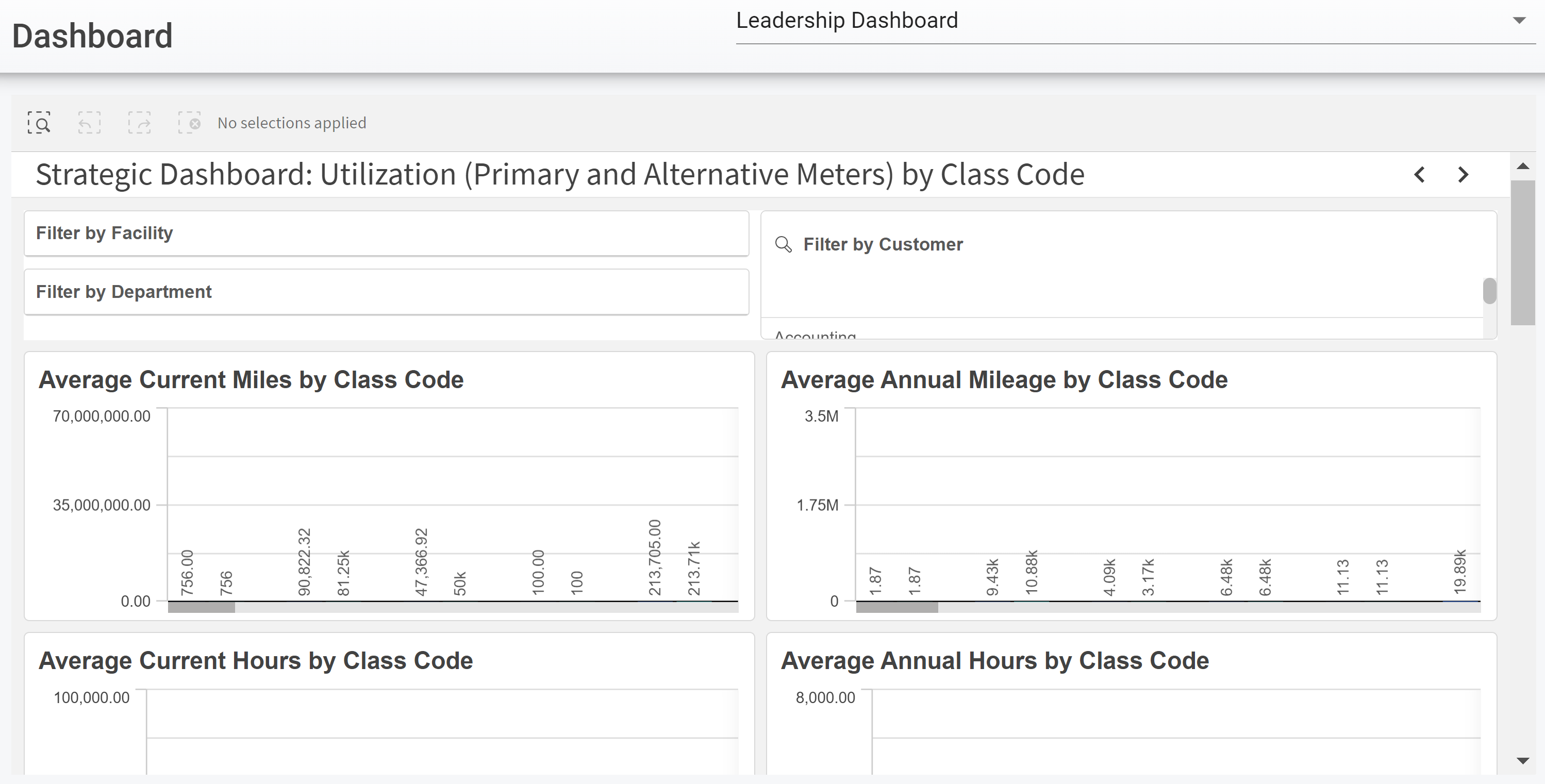Click the main page vertical scrollbar thumb
1545x784 pixels.
pos(1522,252)
